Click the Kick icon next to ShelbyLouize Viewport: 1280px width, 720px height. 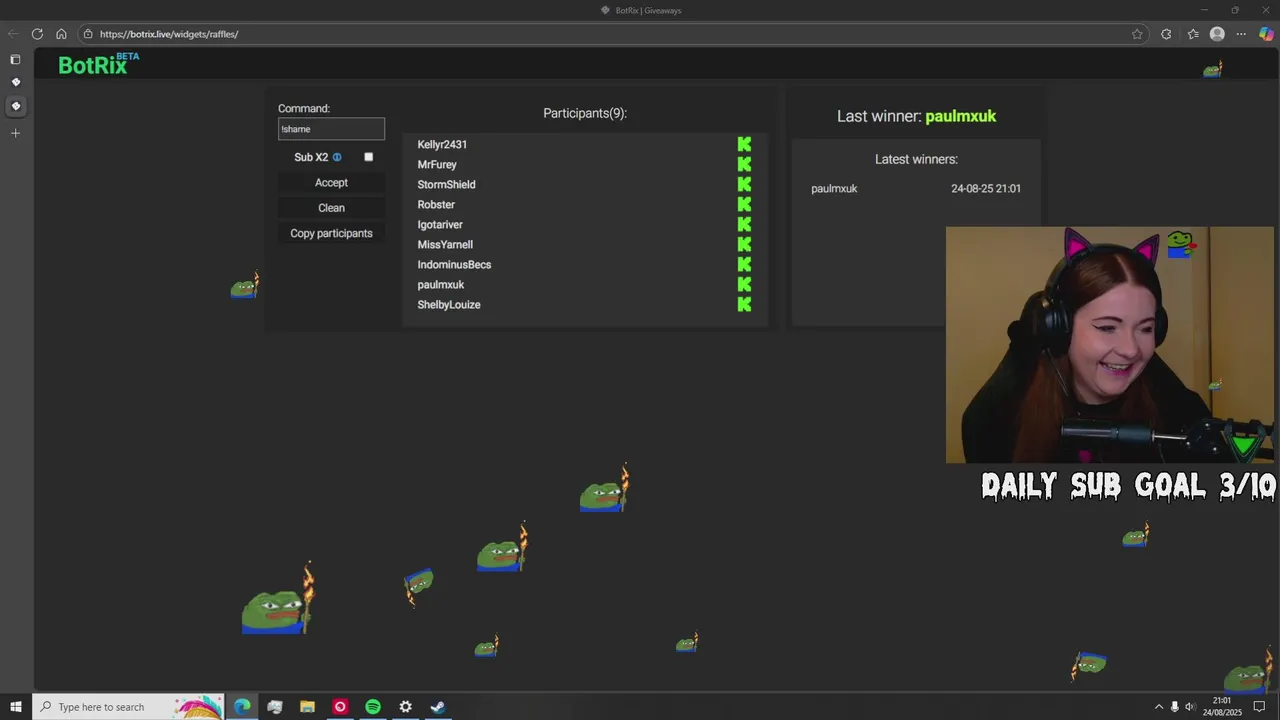[x=744, y=304]
